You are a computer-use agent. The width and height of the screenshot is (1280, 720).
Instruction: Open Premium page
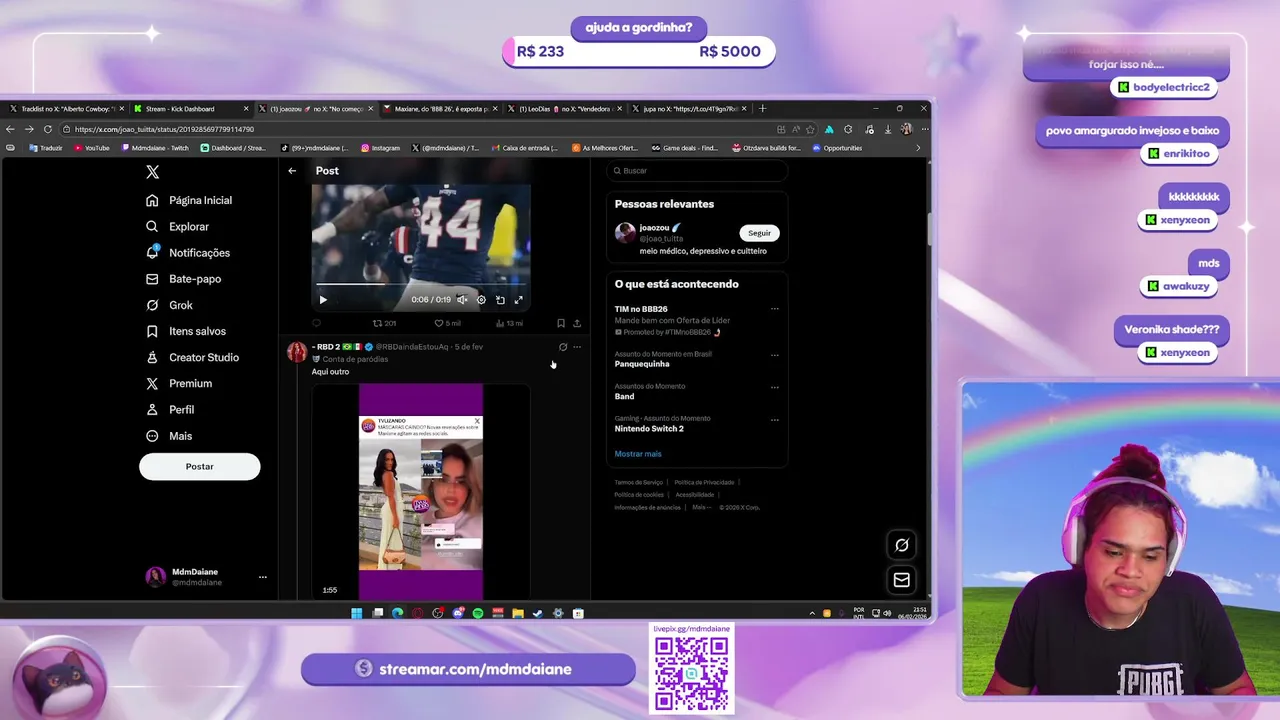click(179, 383)
